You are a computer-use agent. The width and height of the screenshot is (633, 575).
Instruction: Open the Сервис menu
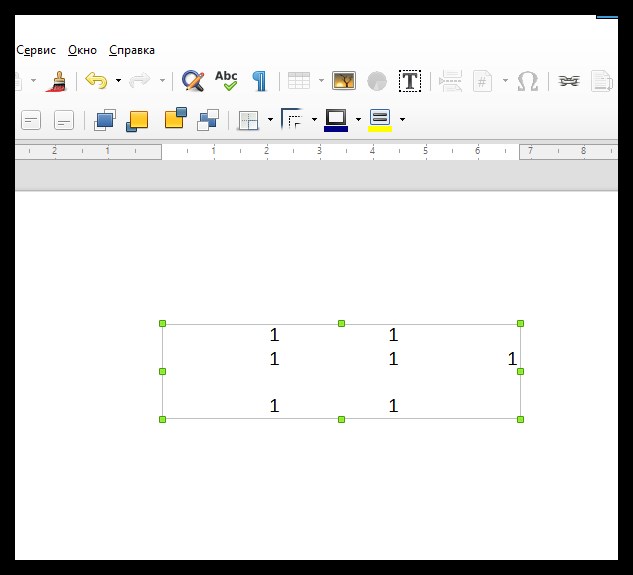(x=36, y=50)
